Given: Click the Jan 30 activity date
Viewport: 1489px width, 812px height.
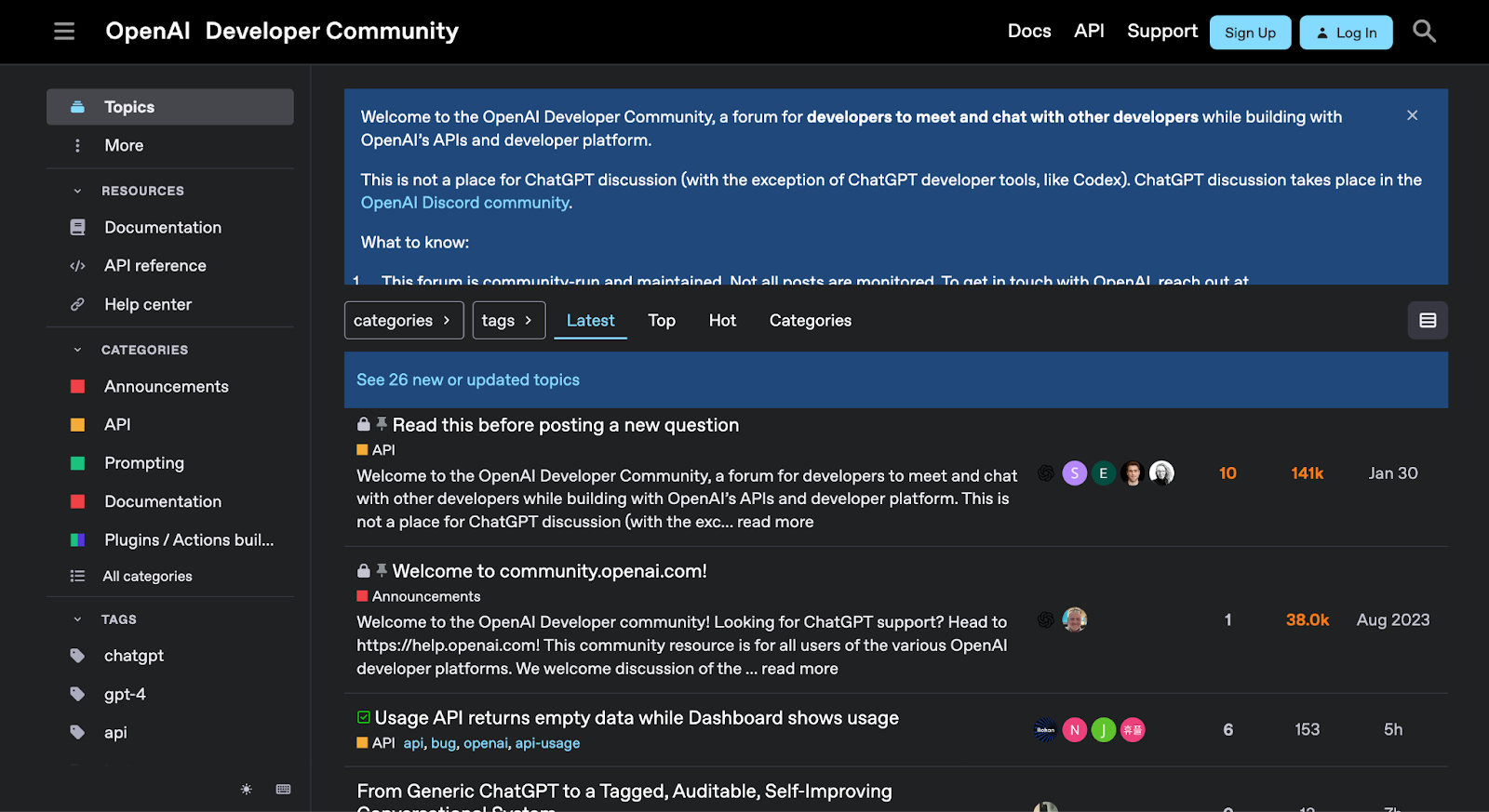Looking at the screenshot, I should point(1393,473).
